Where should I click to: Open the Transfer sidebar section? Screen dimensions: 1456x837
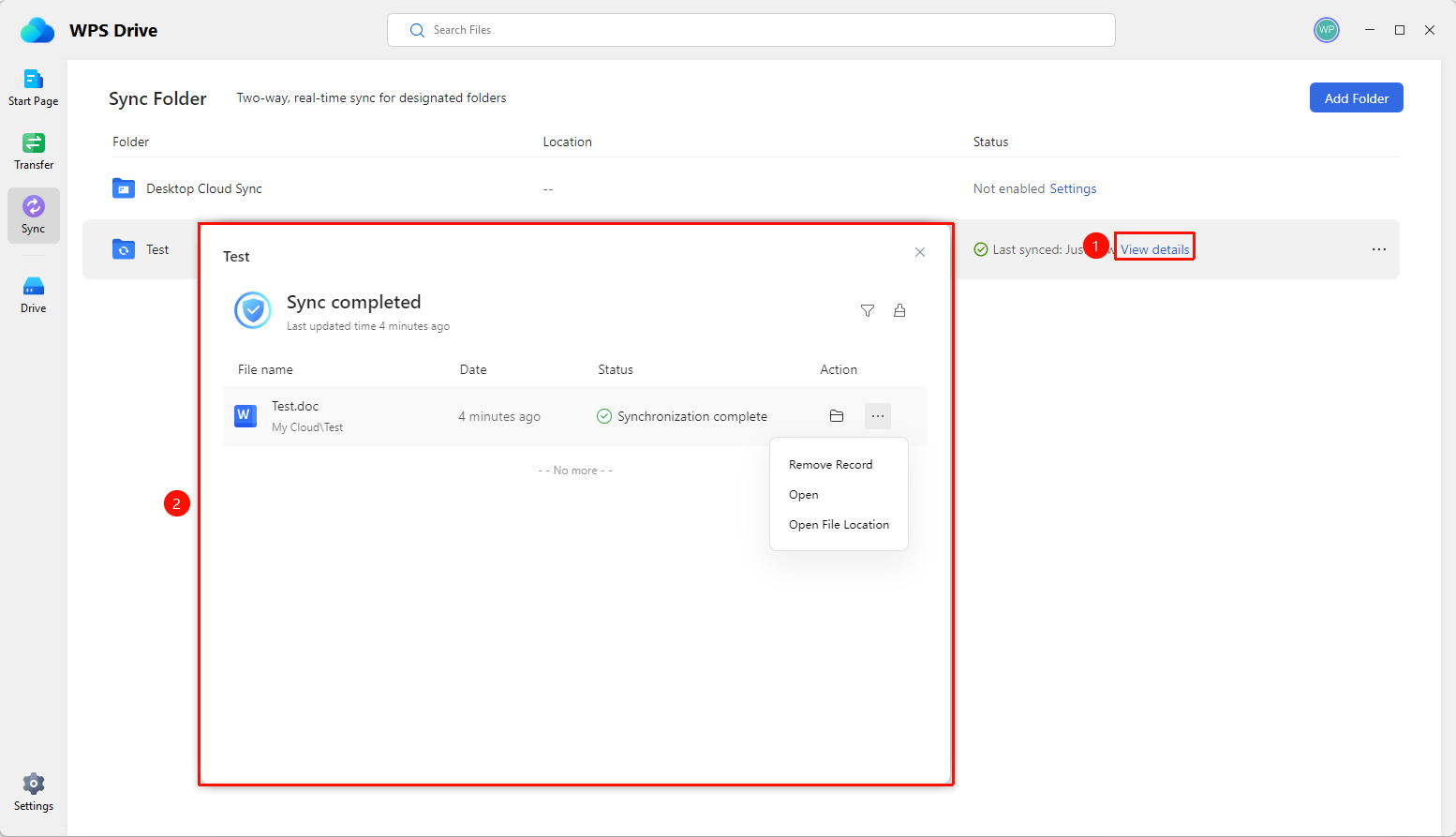pyautogui.click(x=34, y=152)
